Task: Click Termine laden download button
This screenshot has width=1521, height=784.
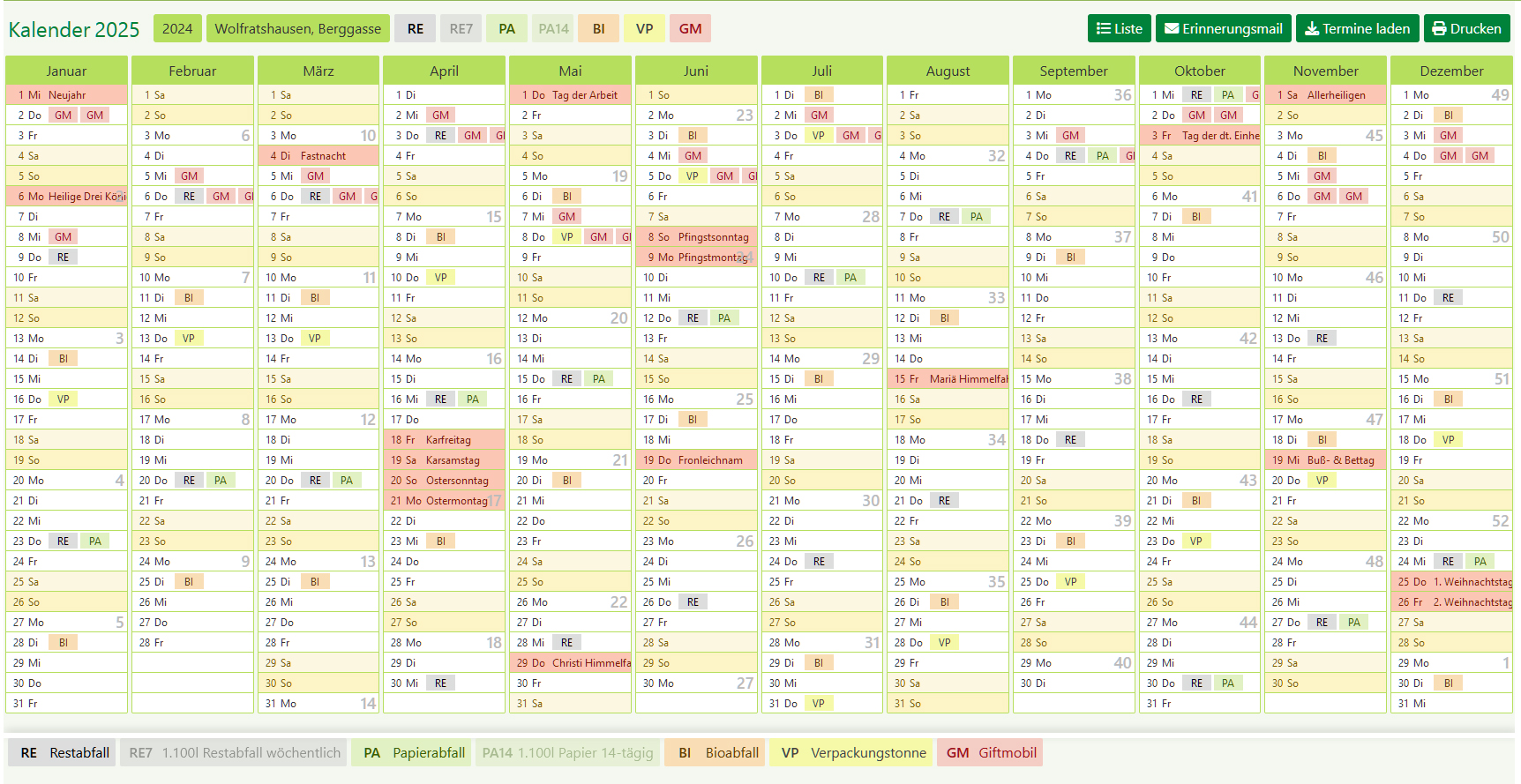Action: [1358, 28]
